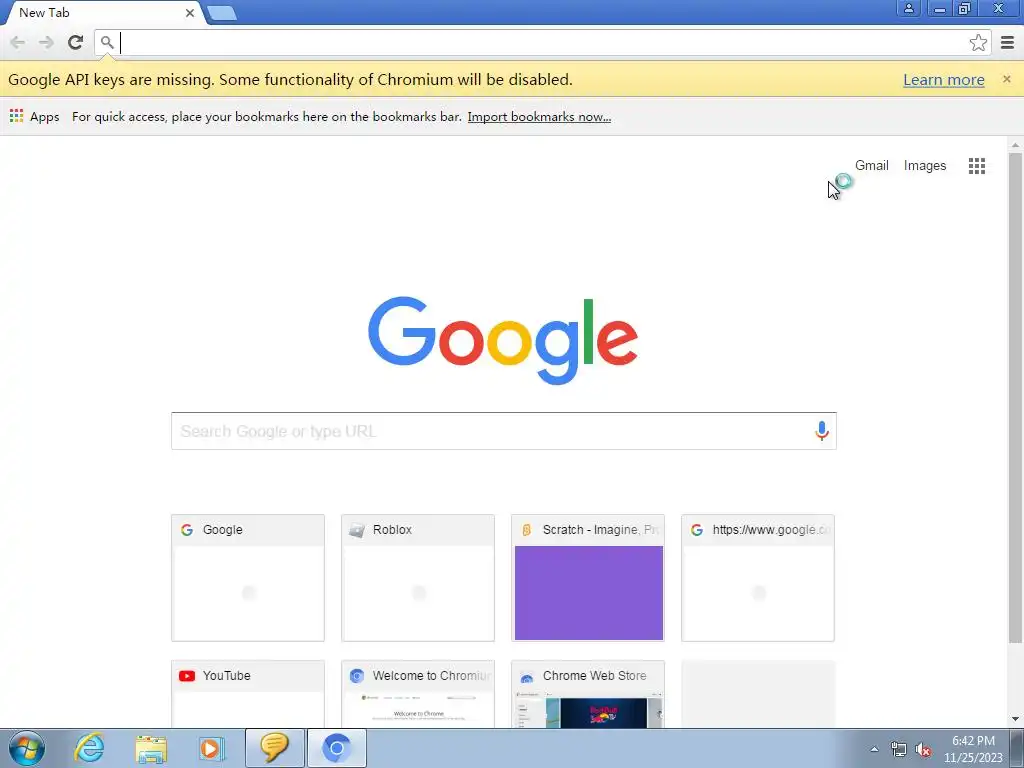Open the Google most-visited thumbnail

click(248, 578)
